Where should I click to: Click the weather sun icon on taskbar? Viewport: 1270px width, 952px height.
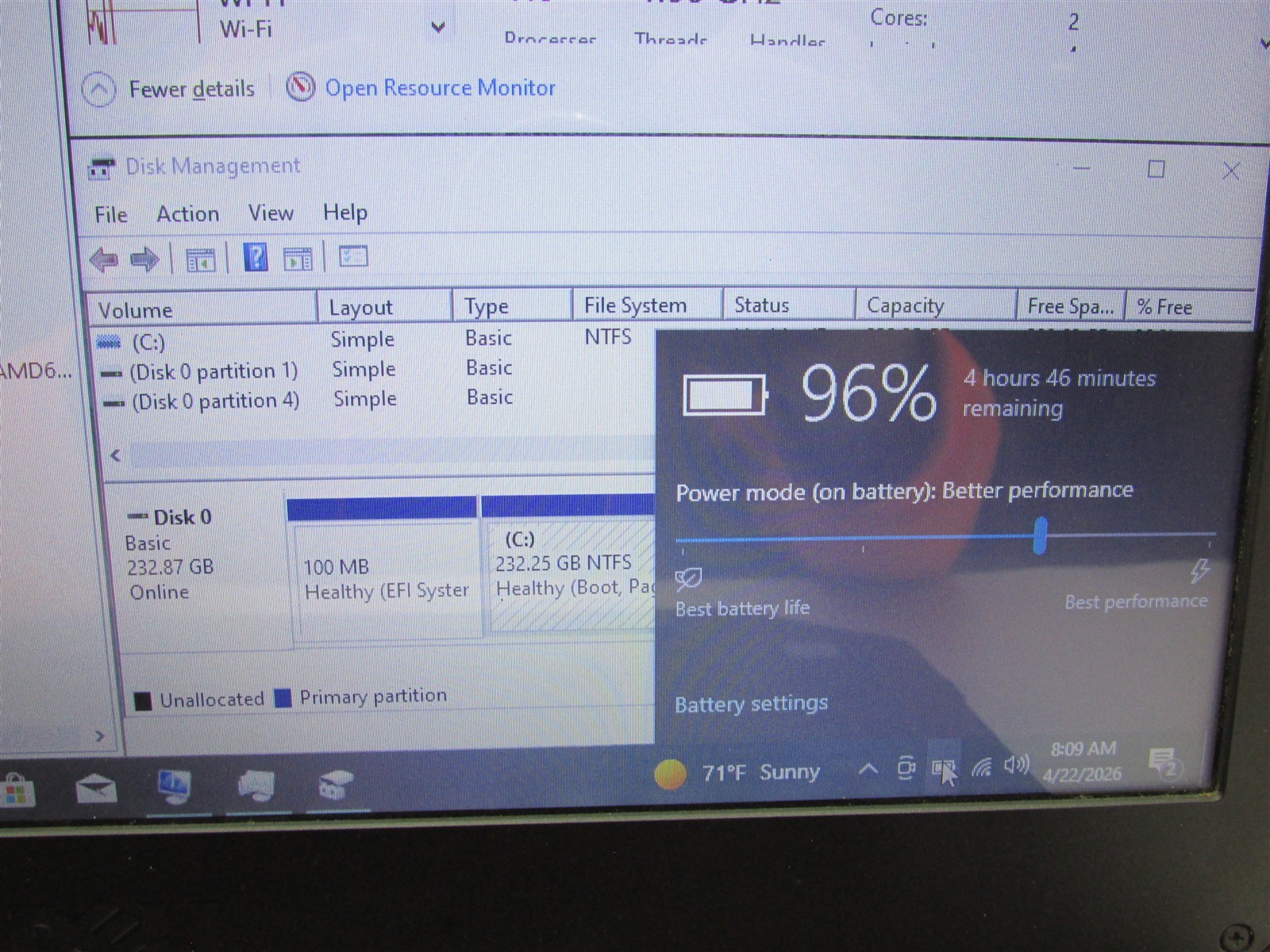coord(670,773)
